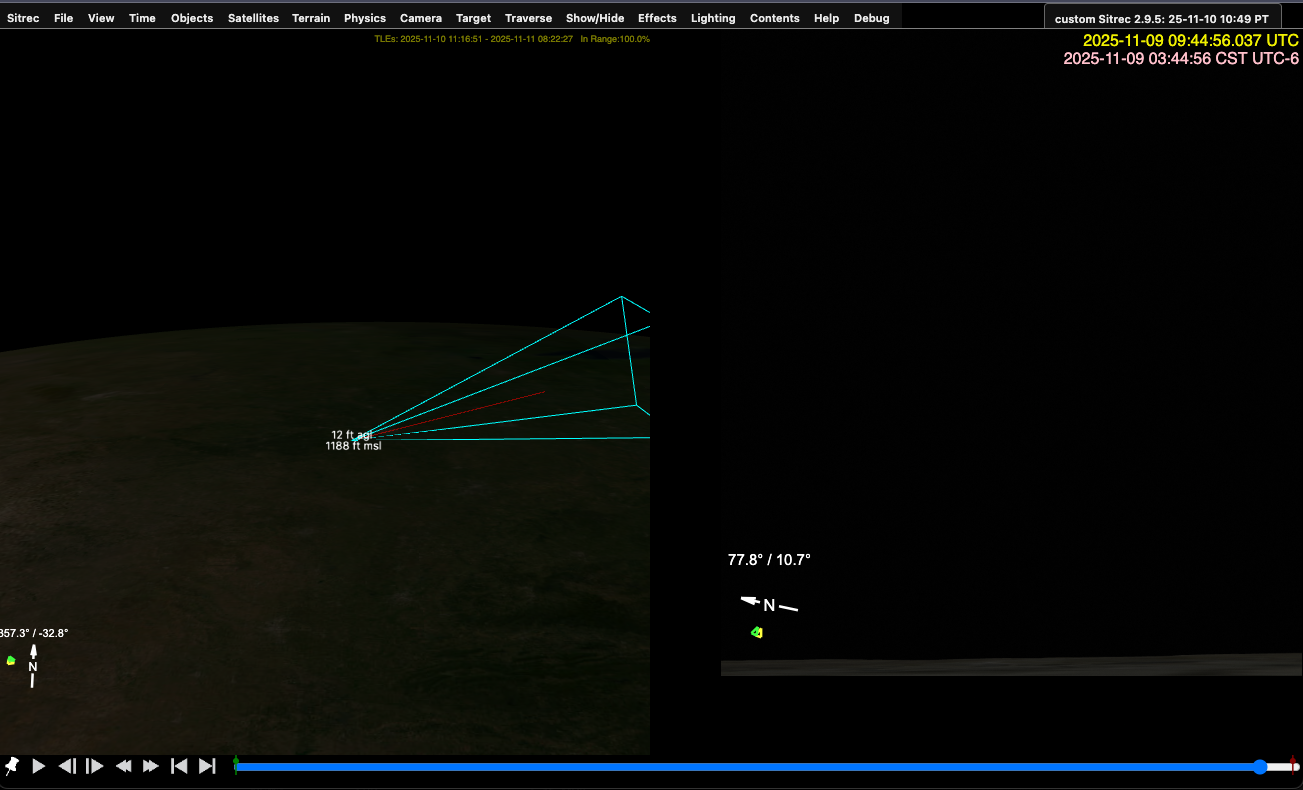Step forward one frame

coord(95,766)
